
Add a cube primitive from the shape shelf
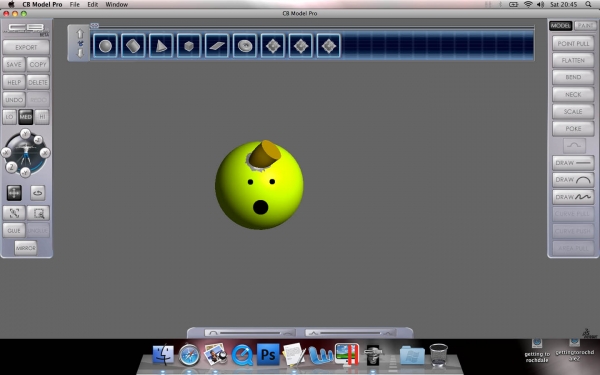[x=189, y=46]
